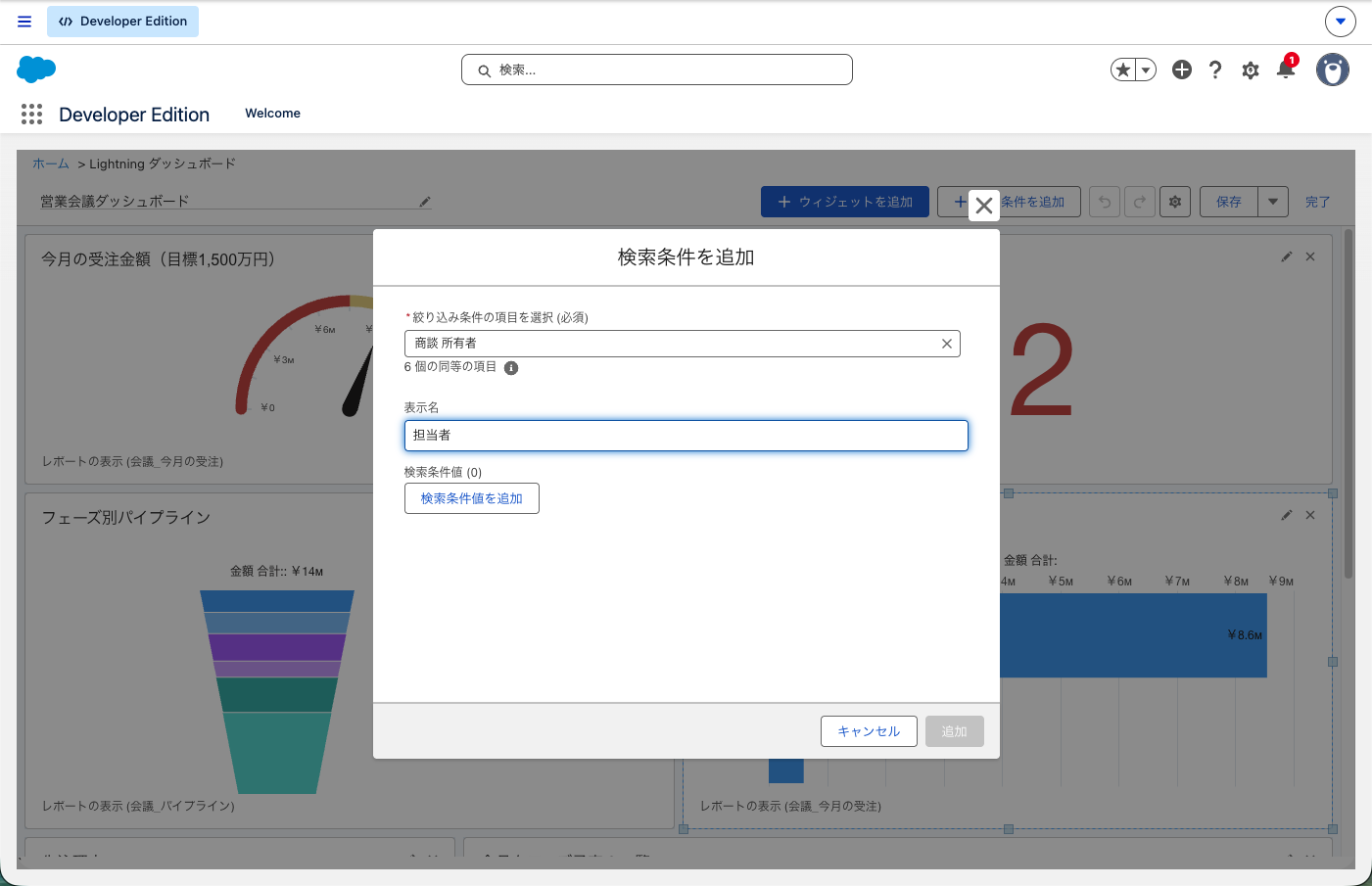Viewport: 1372px width, 886px height.
Task: Click the undo arrow in dashboard toolbar
Action: click(x=1105, y=202)
